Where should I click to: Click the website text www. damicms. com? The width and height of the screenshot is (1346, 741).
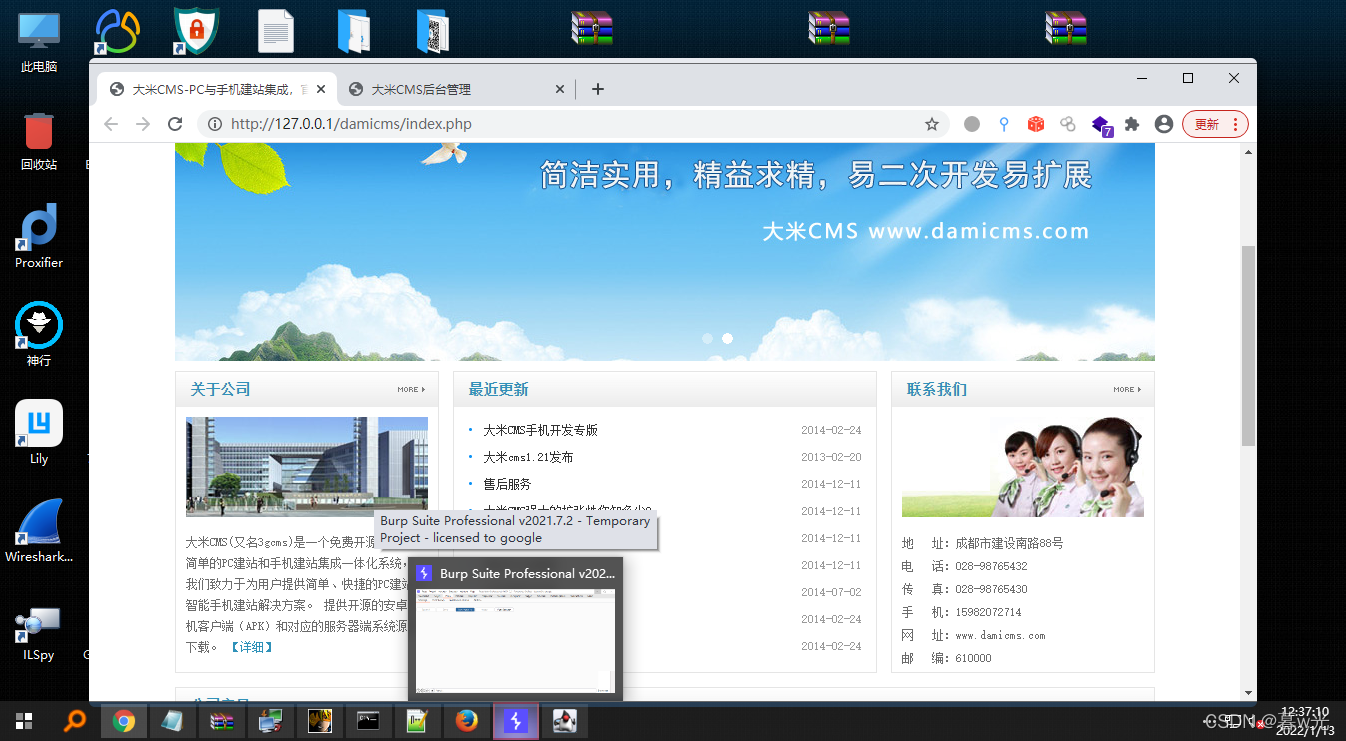pyautogui.click(x=1000, y=635)
